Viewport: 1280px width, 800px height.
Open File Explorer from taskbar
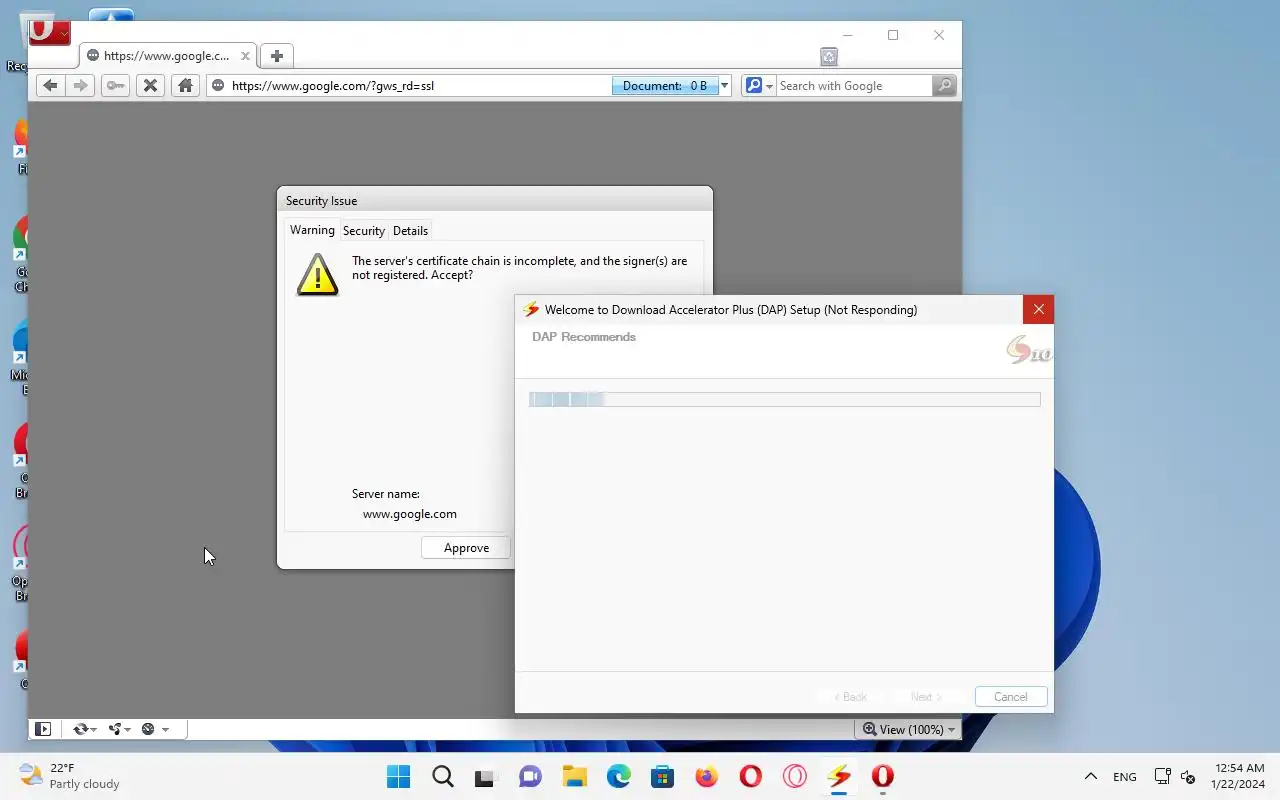click(574, 777)
